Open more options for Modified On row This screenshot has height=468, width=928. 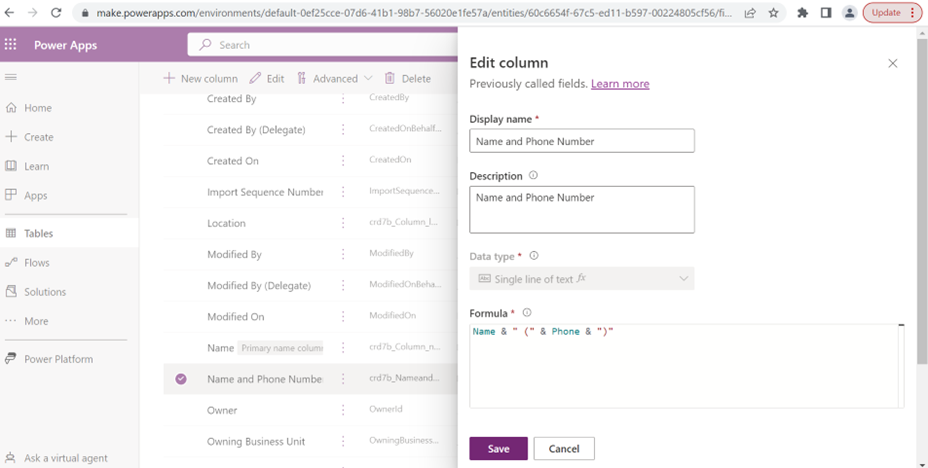coord(343,317)
